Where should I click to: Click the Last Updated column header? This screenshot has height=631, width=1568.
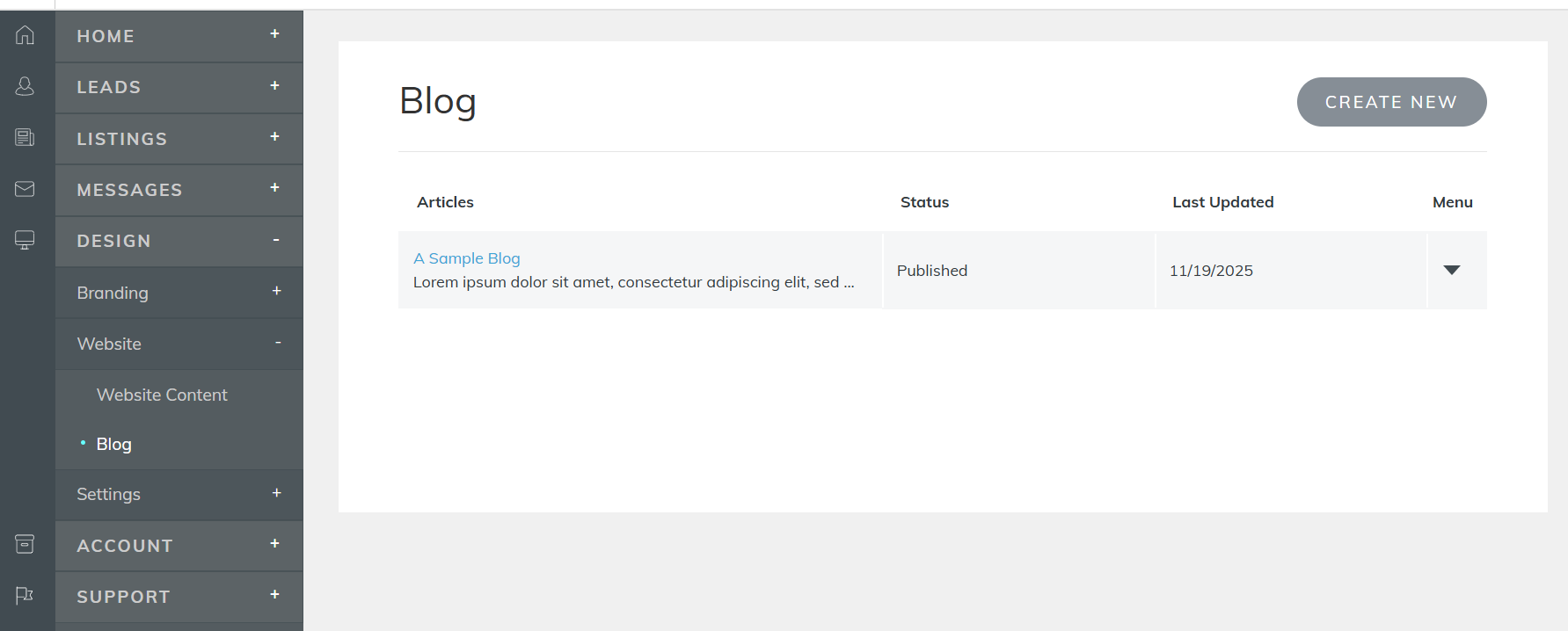(x=1222, y=202)
